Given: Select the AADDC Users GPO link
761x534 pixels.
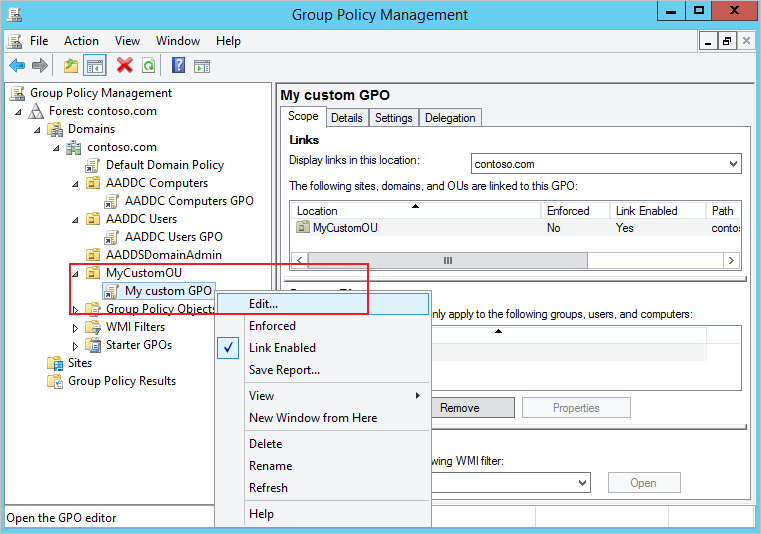Looking at the screenshot, I should coord(174,237).
